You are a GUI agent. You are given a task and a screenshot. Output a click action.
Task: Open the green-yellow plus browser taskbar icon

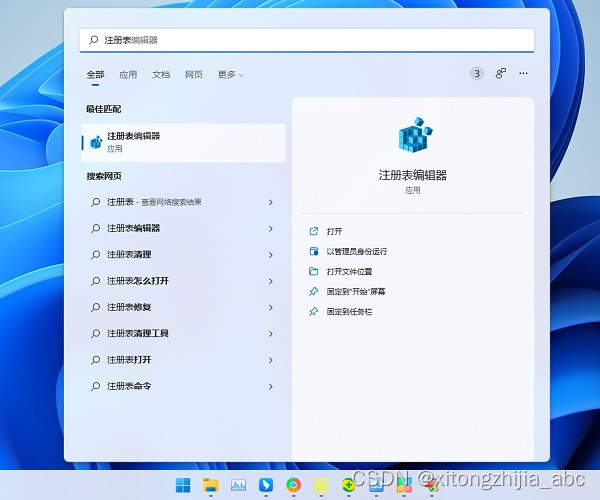click(x=349, y=485)
